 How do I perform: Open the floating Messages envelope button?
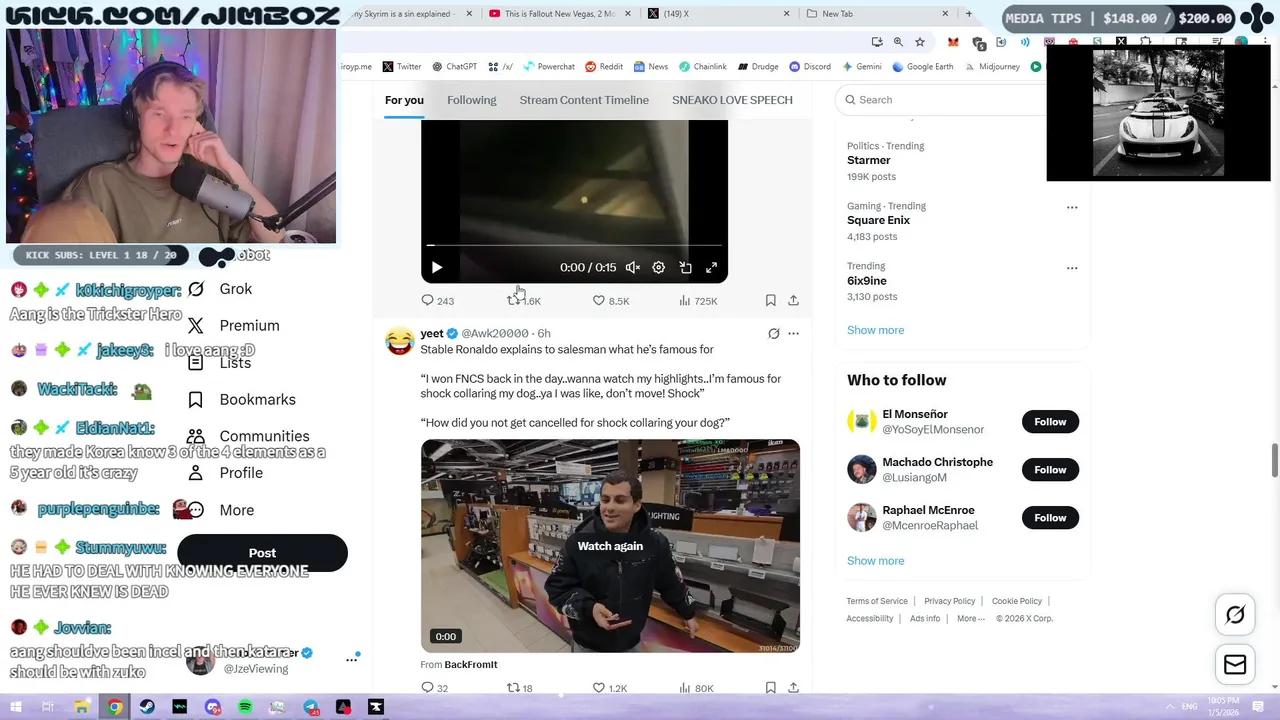point(1235,665)
